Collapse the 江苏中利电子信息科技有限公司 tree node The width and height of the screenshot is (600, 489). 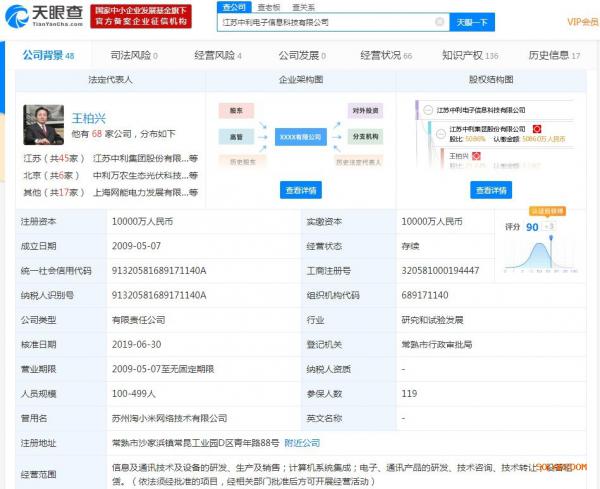(428, 110)
